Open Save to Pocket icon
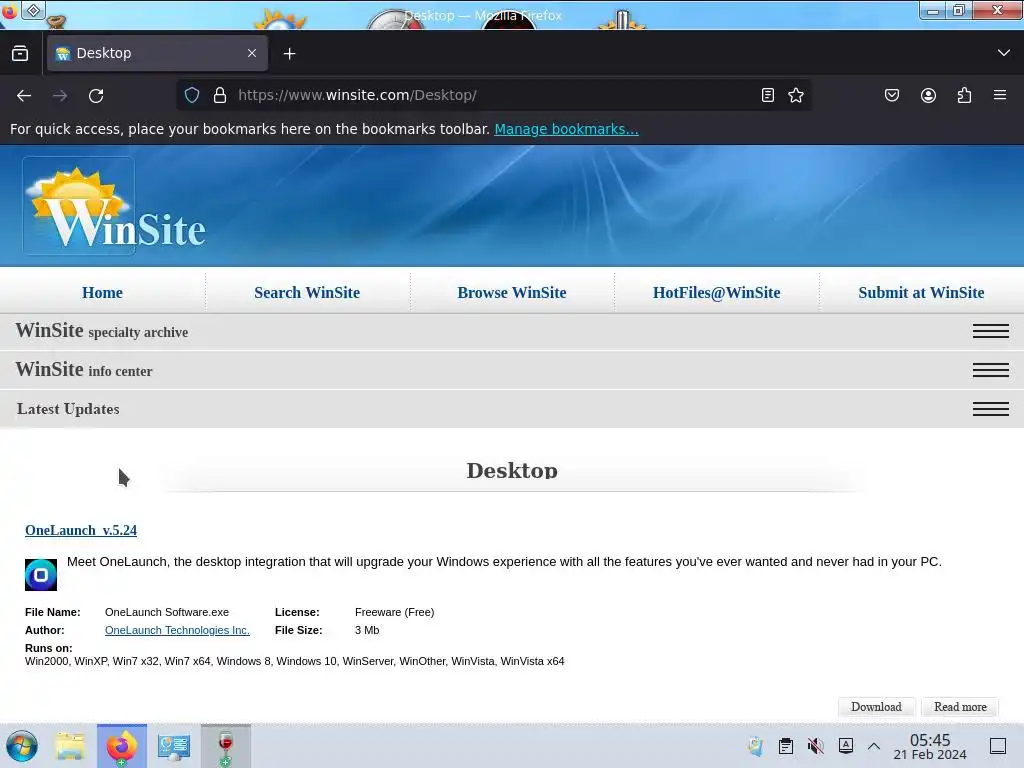The image size is (1024, 768). click(x=891, y=95)
